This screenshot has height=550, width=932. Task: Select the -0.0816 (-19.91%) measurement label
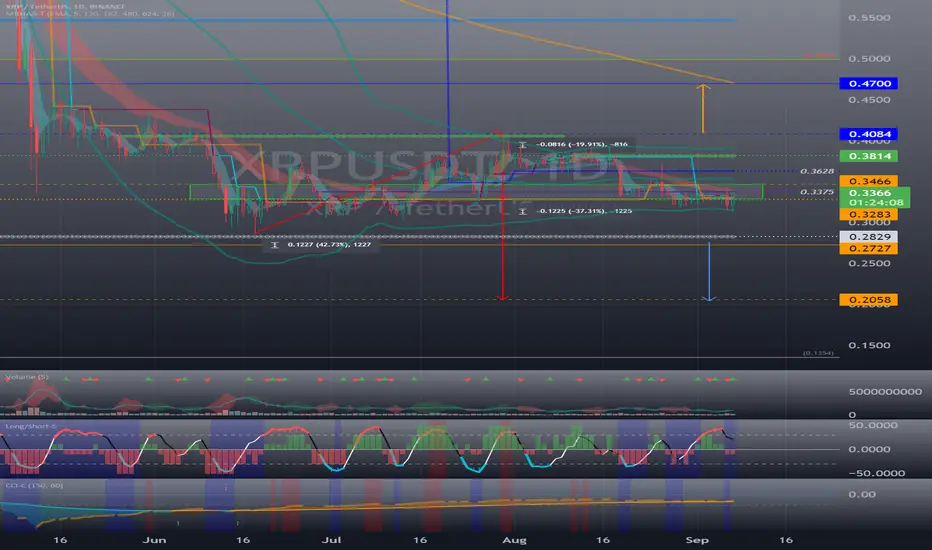point(581,144)
